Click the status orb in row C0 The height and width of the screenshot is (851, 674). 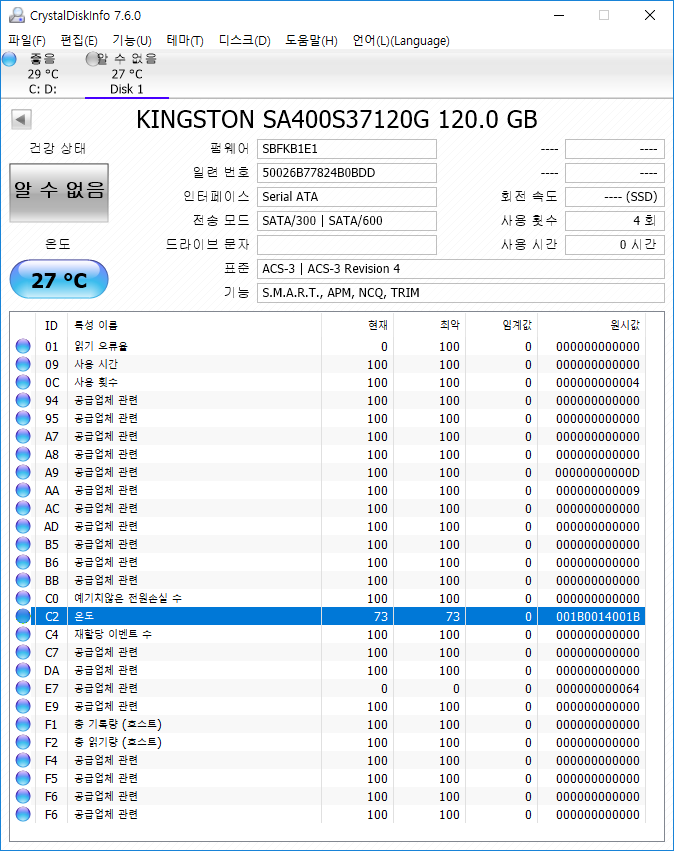[x=23, y=598]
